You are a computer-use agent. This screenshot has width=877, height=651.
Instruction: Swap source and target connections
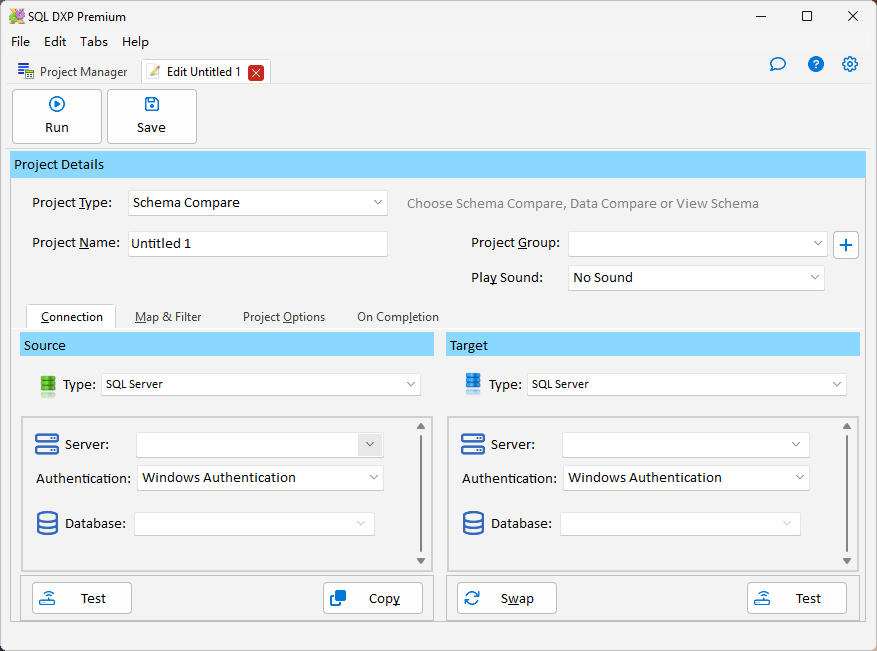[x=507, y=598]
